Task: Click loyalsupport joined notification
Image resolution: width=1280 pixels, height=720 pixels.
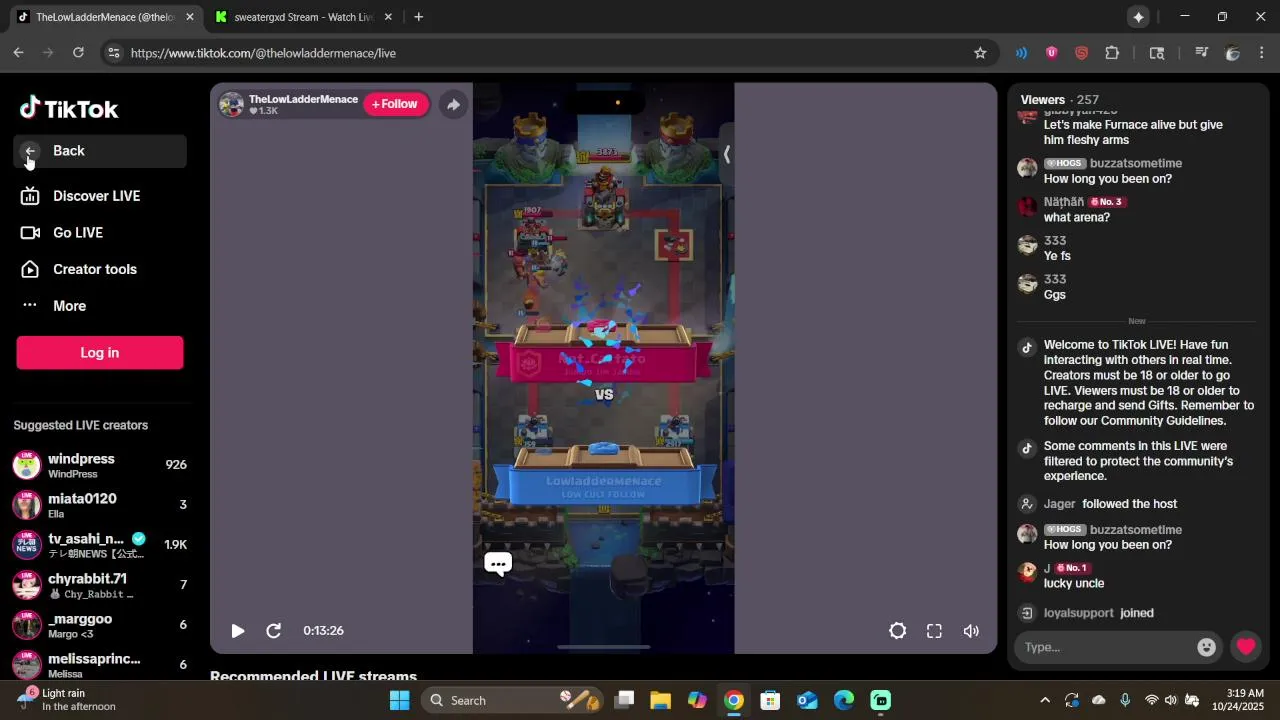Action: pyautogui.click(x=1099, y=613)
